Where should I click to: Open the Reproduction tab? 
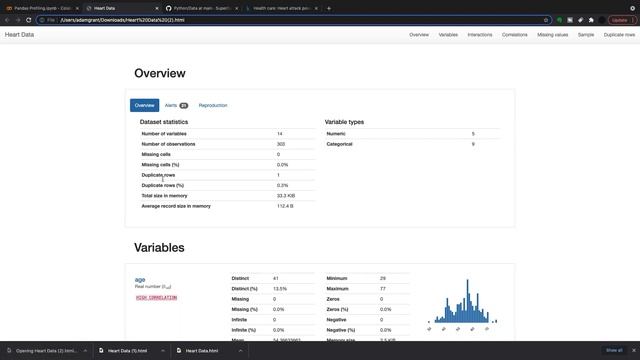[x=213, y=105]
